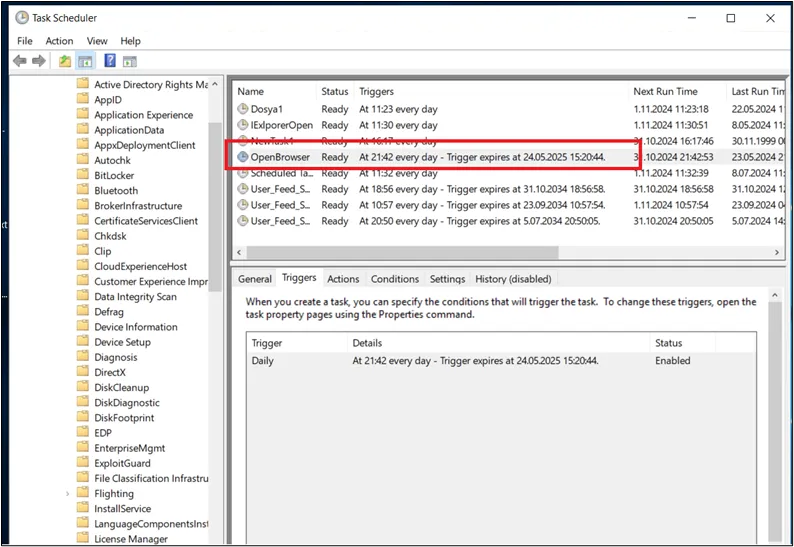Select the CertificateServicesClient folder
The width and height of the screenshot is (794, 547).
tap(146, 221)
